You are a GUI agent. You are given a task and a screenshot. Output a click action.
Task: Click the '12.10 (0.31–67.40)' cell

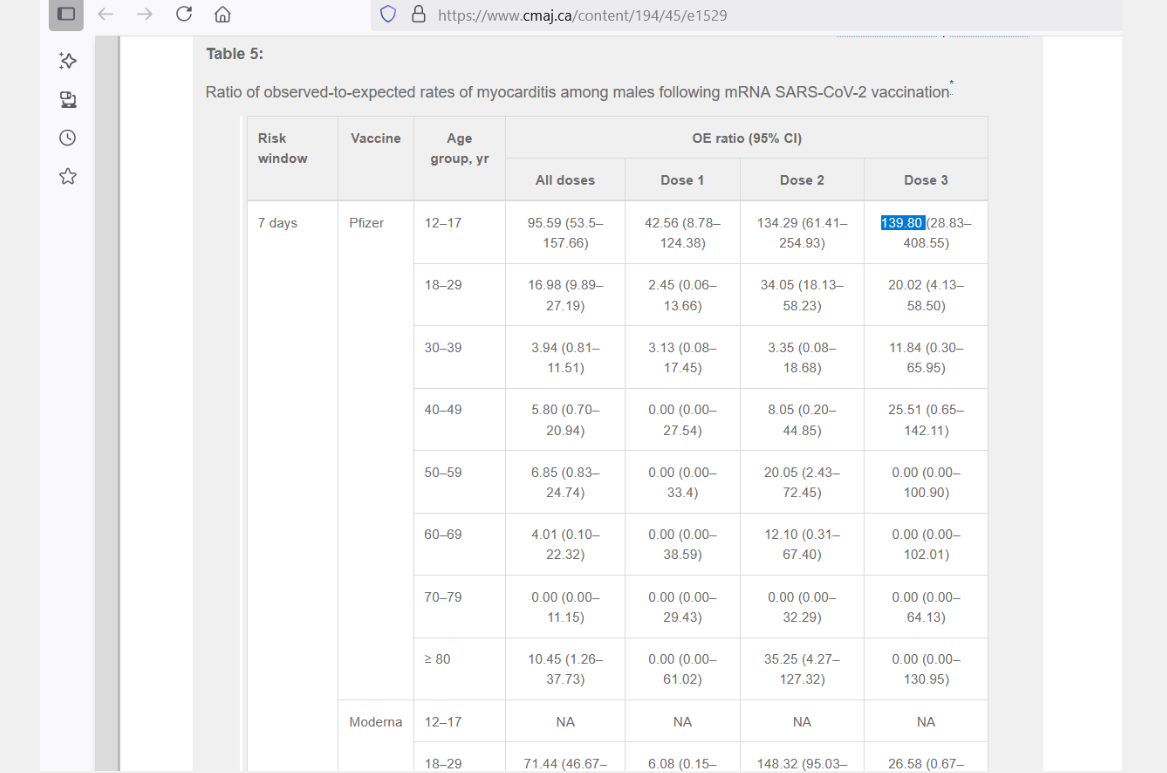[x=802, y=545]
